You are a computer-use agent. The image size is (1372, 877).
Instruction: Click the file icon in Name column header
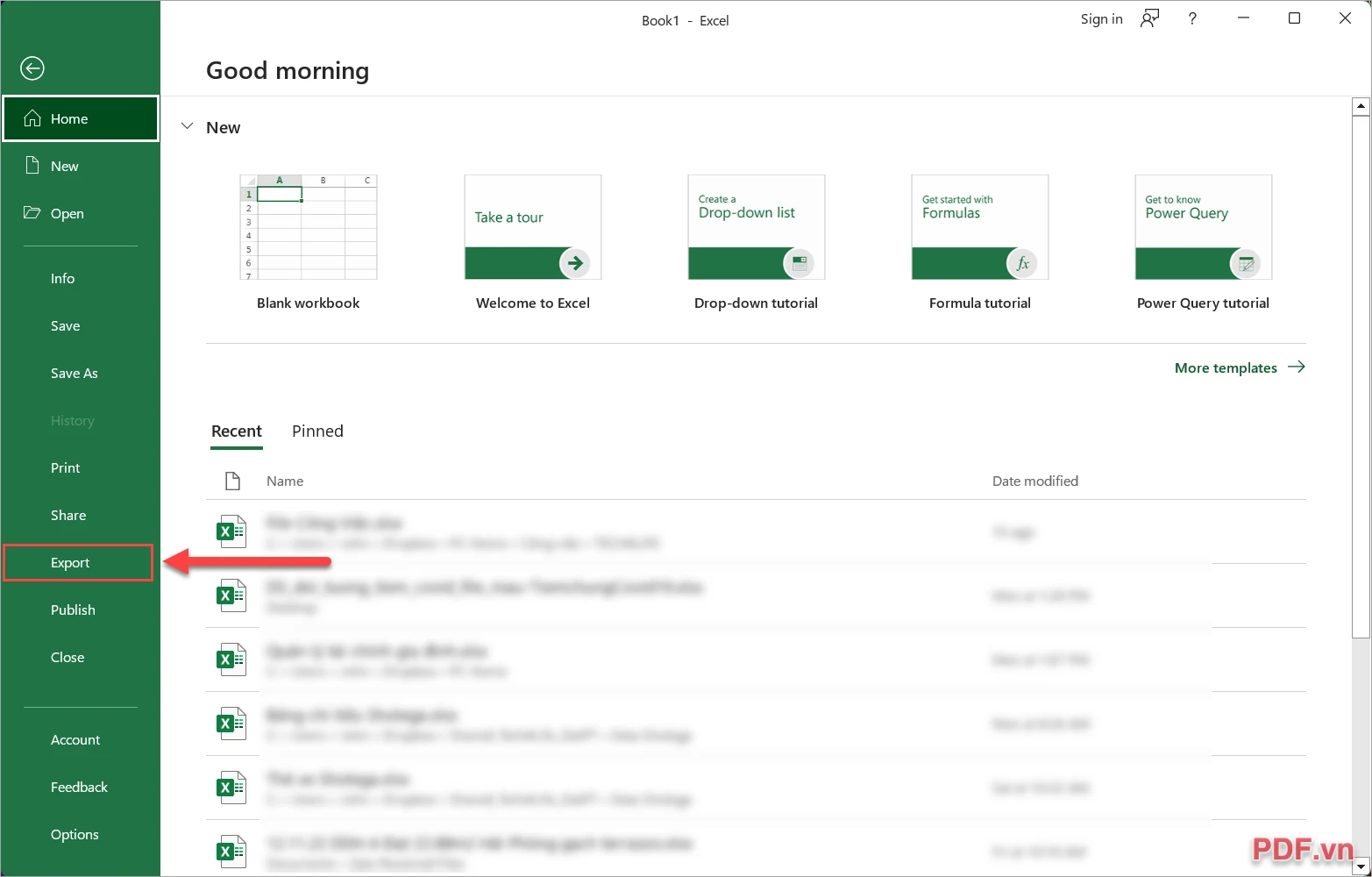point(232,481)
